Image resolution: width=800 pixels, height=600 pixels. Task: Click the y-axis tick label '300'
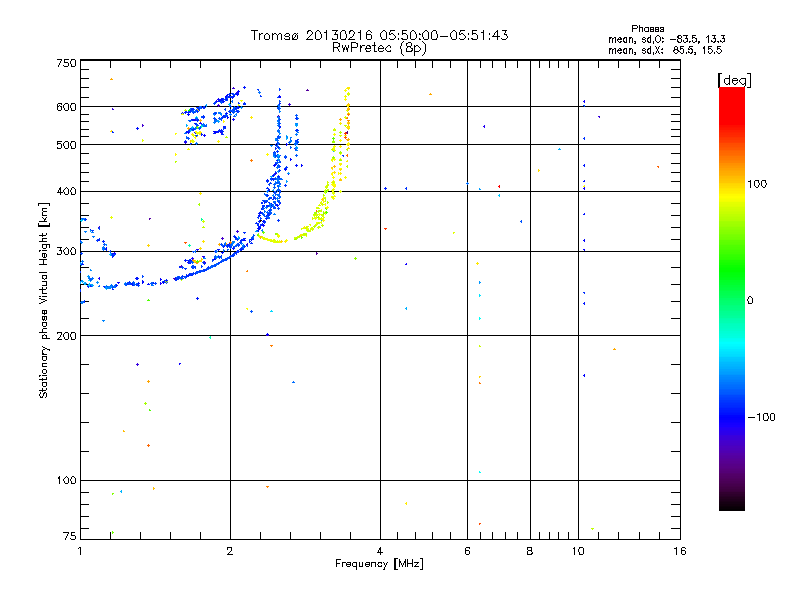(66, 251)
